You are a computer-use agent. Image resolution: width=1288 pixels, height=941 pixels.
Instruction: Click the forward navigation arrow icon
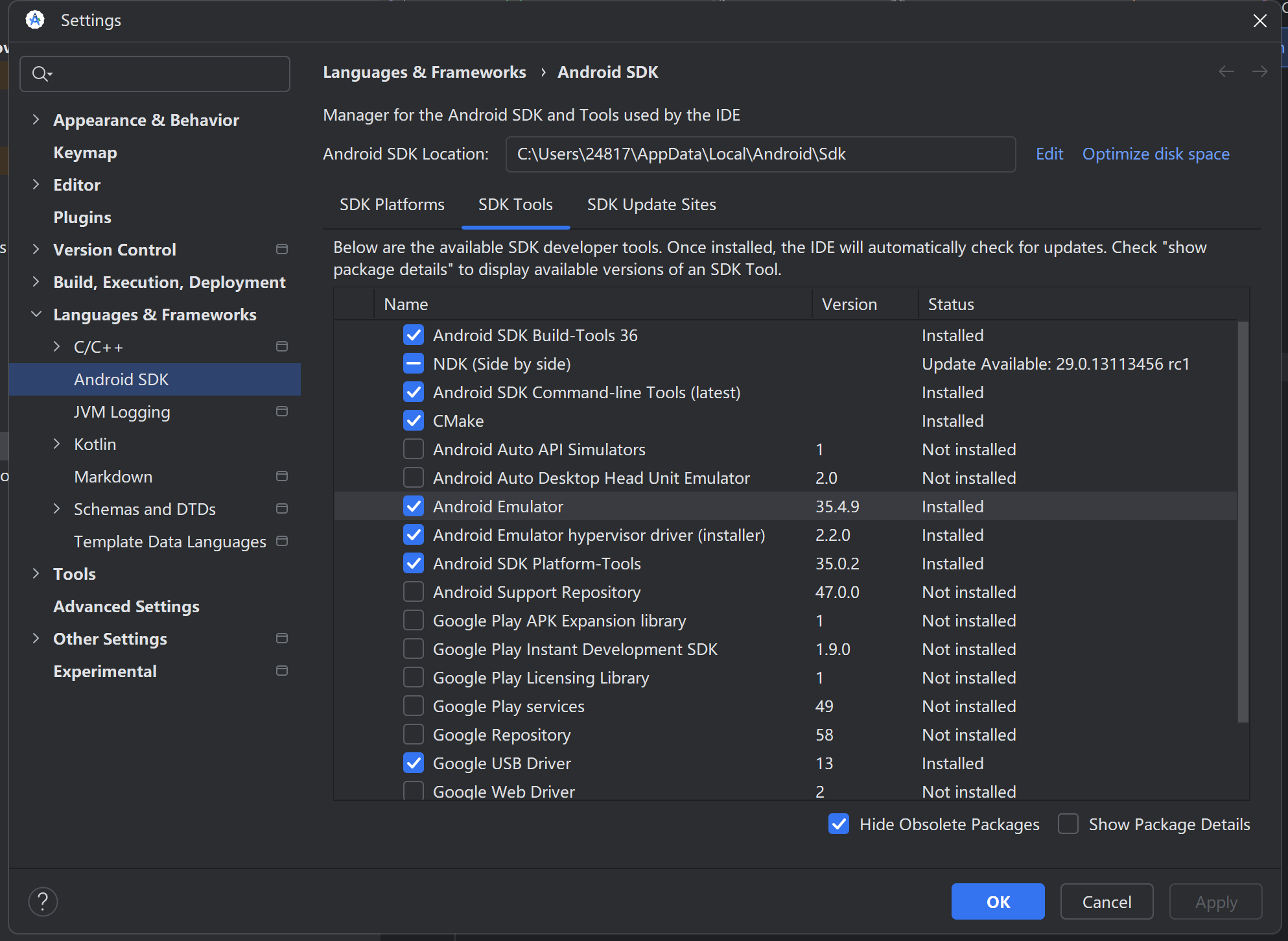pos(1259,71)
